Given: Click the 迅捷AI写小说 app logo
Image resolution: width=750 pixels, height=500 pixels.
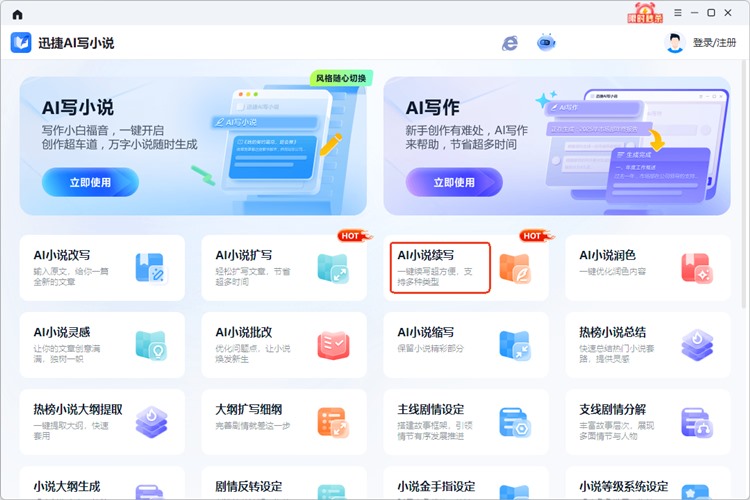Looking at the screenshot, I should click(x=21, y=43).
